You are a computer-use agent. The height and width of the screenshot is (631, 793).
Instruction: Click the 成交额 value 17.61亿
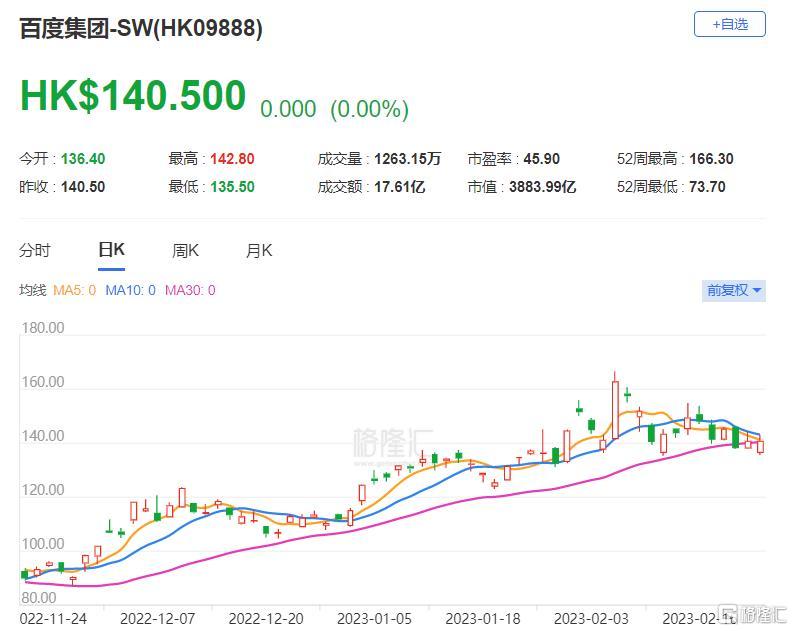pyautogui.click(x=400, y=187)
